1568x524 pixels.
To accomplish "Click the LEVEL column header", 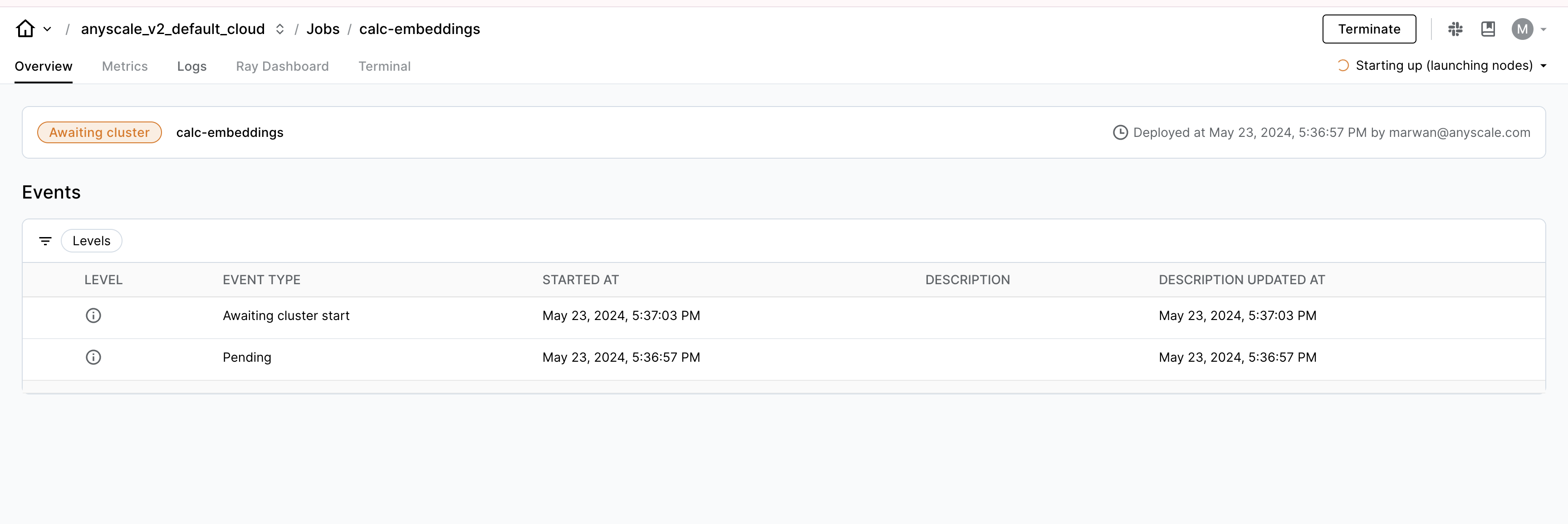I will click(103, 280).
